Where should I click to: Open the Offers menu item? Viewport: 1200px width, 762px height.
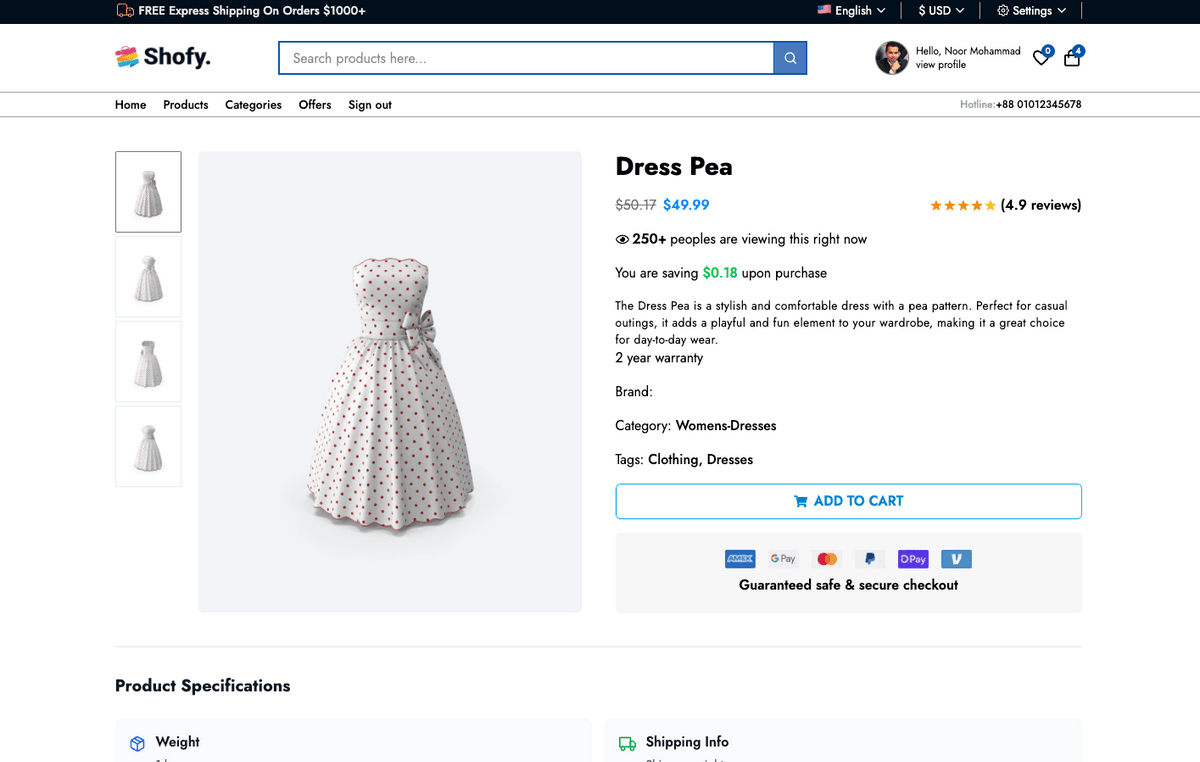click(315, 105)
